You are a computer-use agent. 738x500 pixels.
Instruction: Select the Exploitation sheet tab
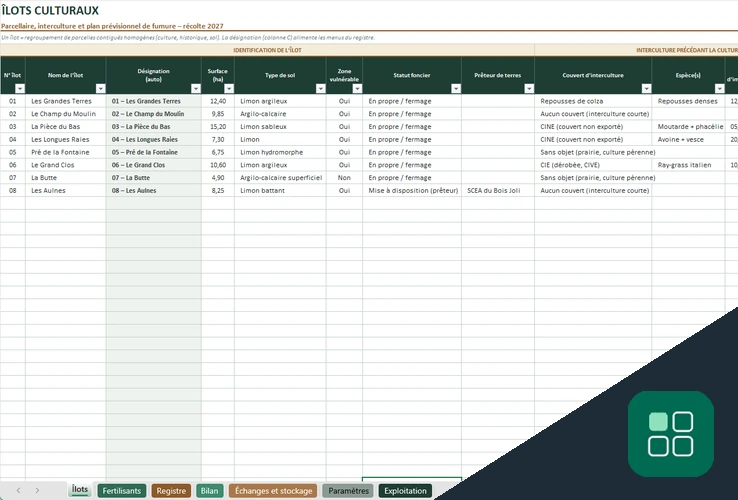point(405,491)
